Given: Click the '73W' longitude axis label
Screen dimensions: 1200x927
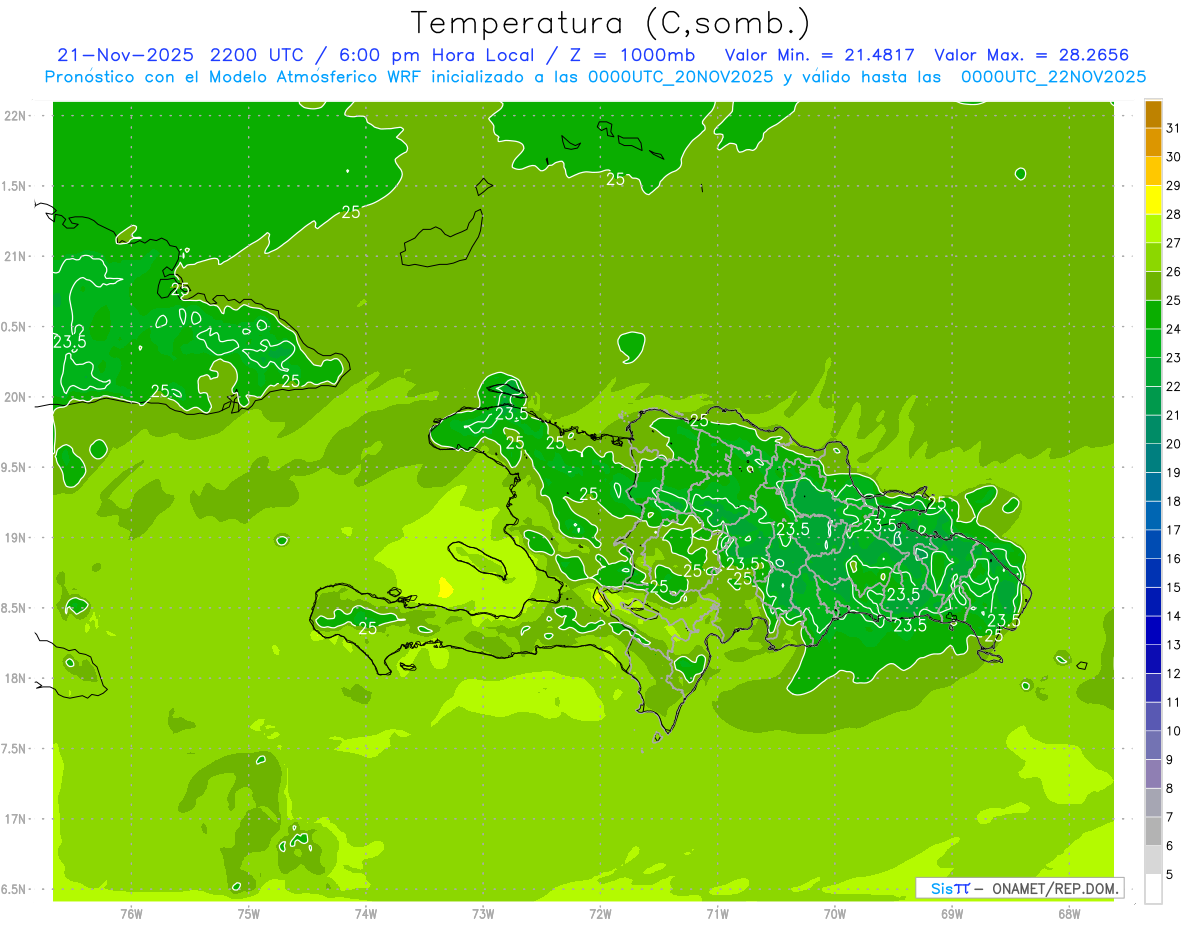Looking at the screenshot, I should [x=483, y=913].
